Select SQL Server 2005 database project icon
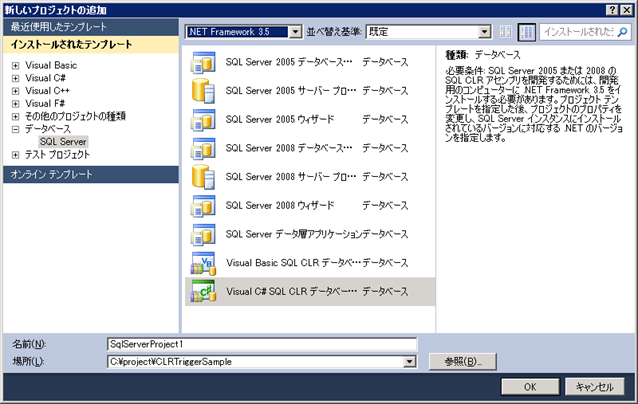638x404 pixels. [x=203, y=62]
